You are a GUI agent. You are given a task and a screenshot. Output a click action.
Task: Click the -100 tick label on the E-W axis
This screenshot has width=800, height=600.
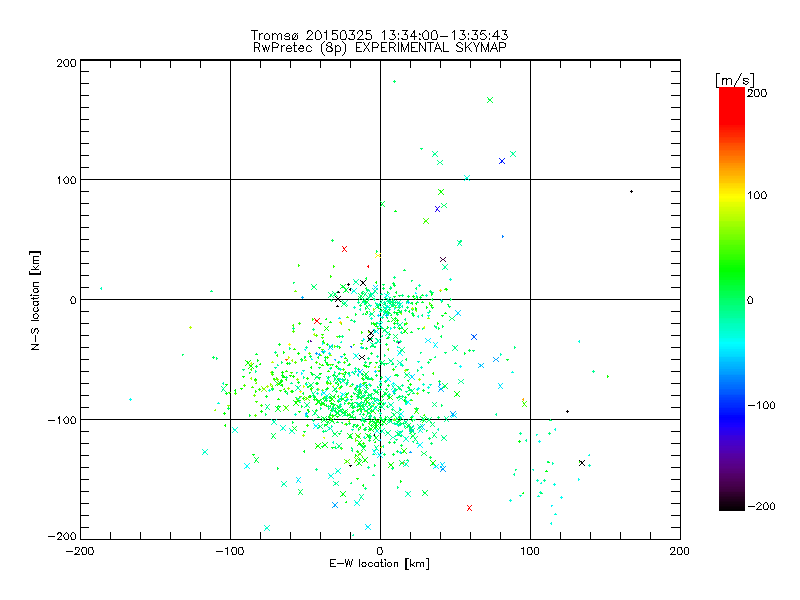[230, 551]
